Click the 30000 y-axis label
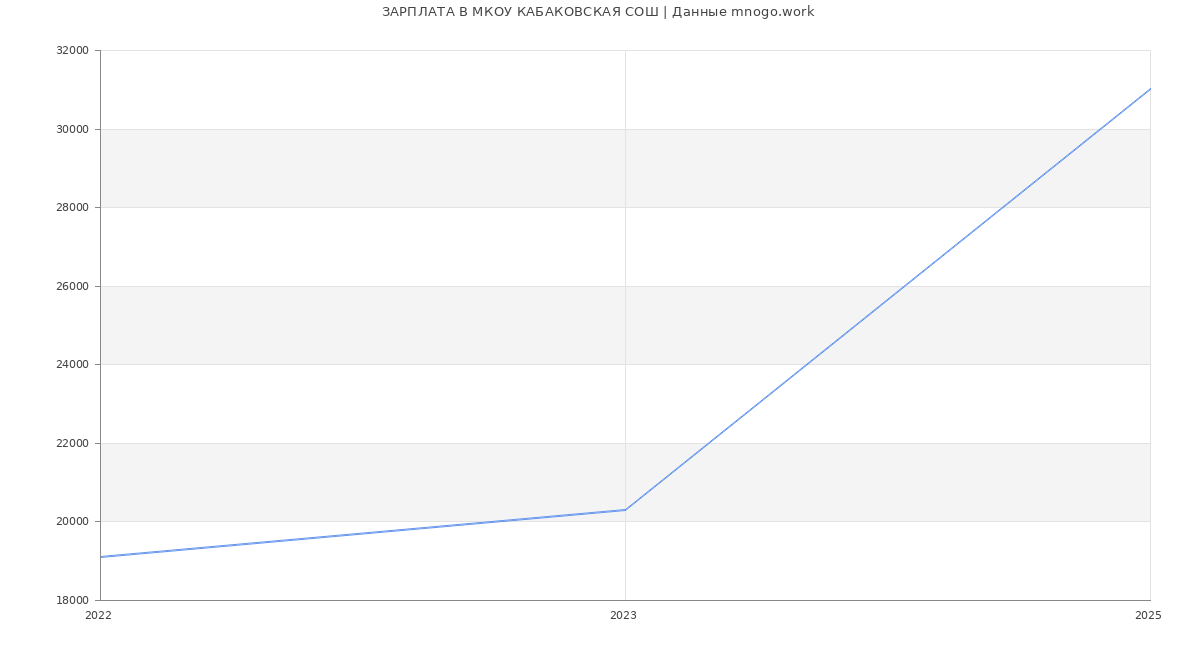This screenshot has width=1200, height=650. [72, 129]
